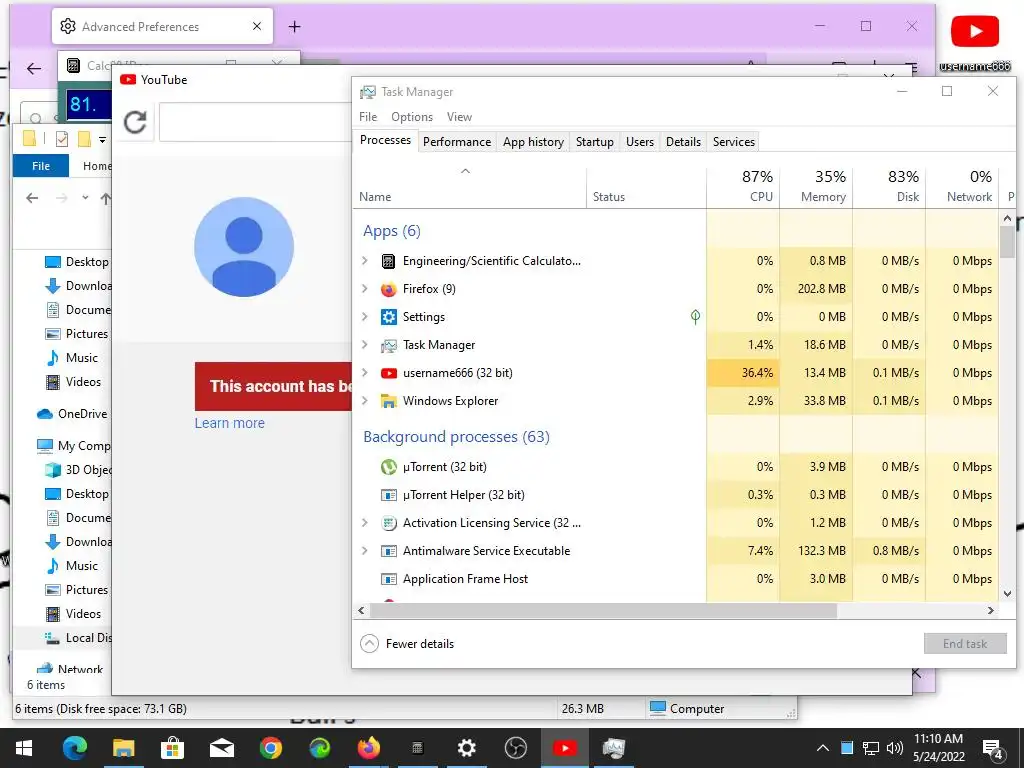The image size is (1024, 768).
Task: Click the Users tab
Action: 639,142
